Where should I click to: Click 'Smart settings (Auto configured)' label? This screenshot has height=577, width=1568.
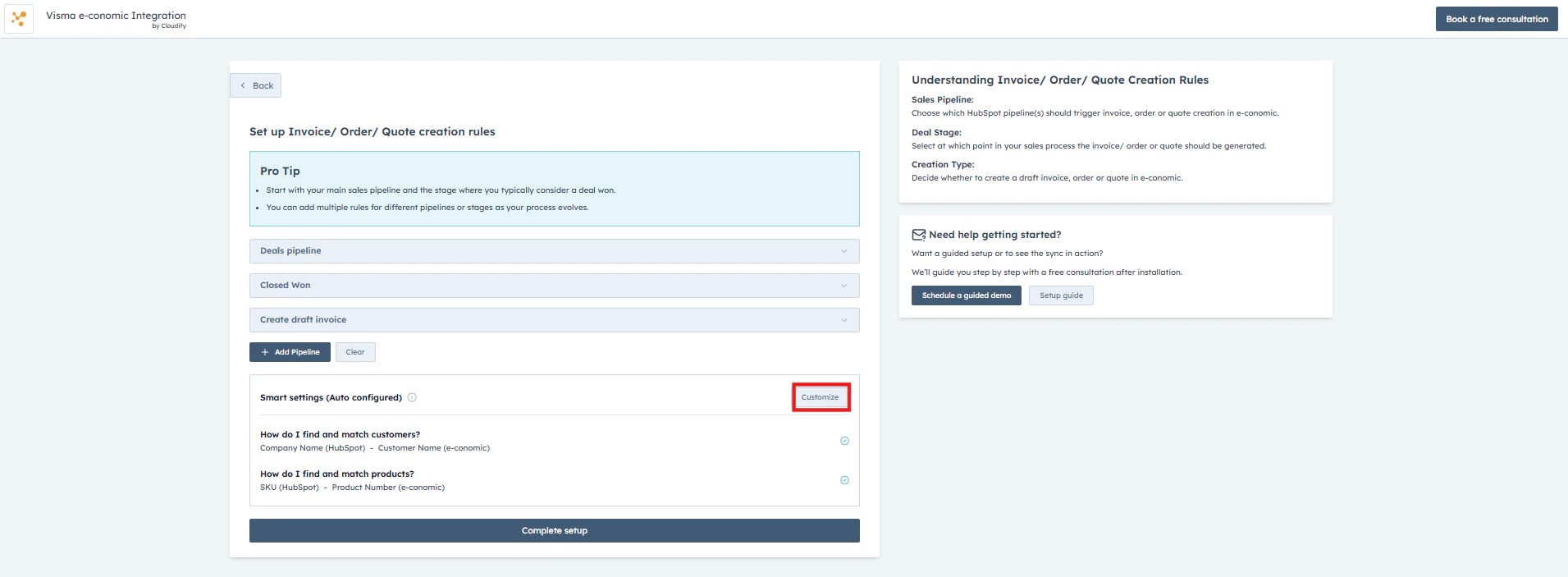pyautogui.click(x=331, y=398)
